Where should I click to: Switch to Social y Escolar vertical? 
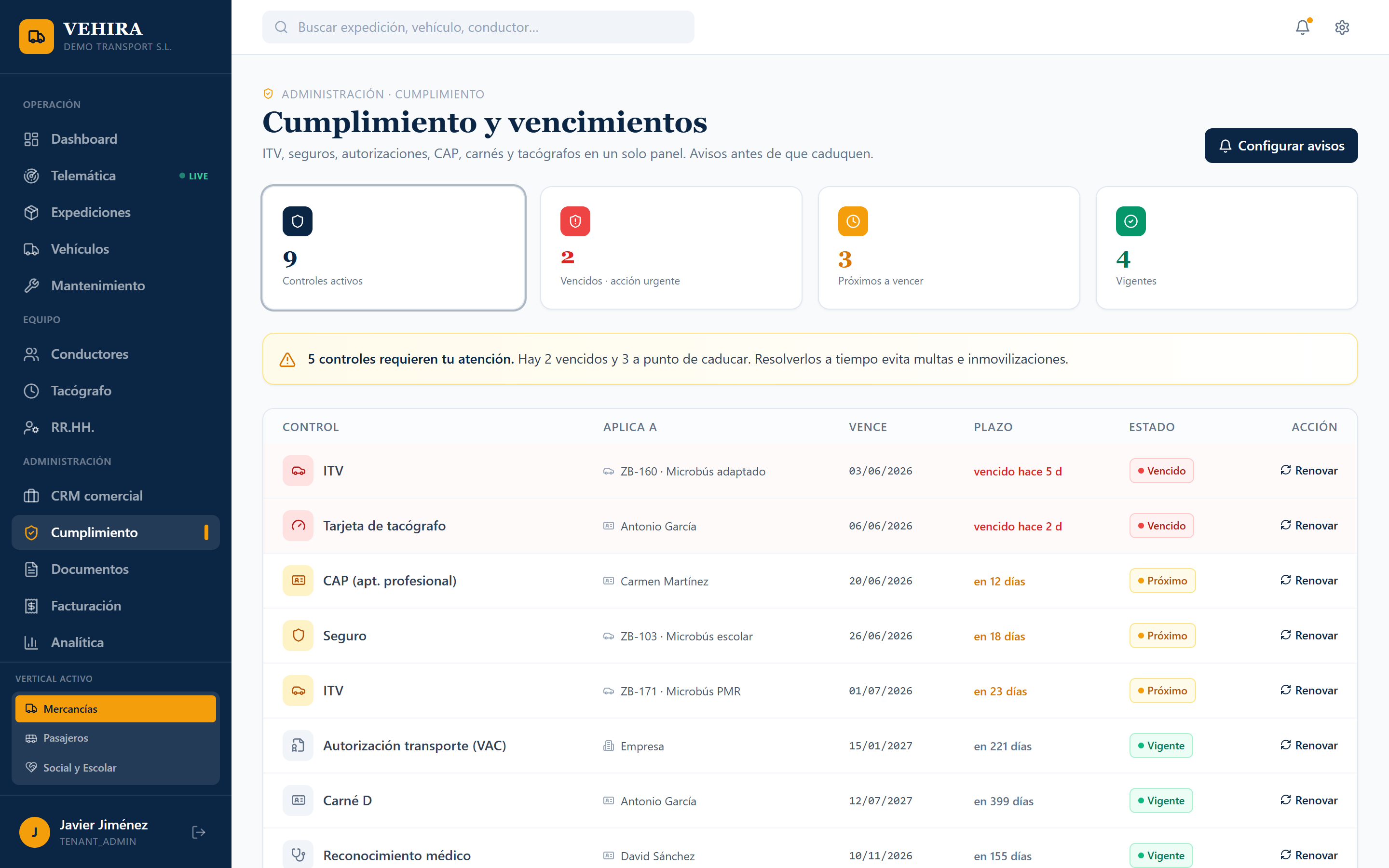(x=115, y=768)
